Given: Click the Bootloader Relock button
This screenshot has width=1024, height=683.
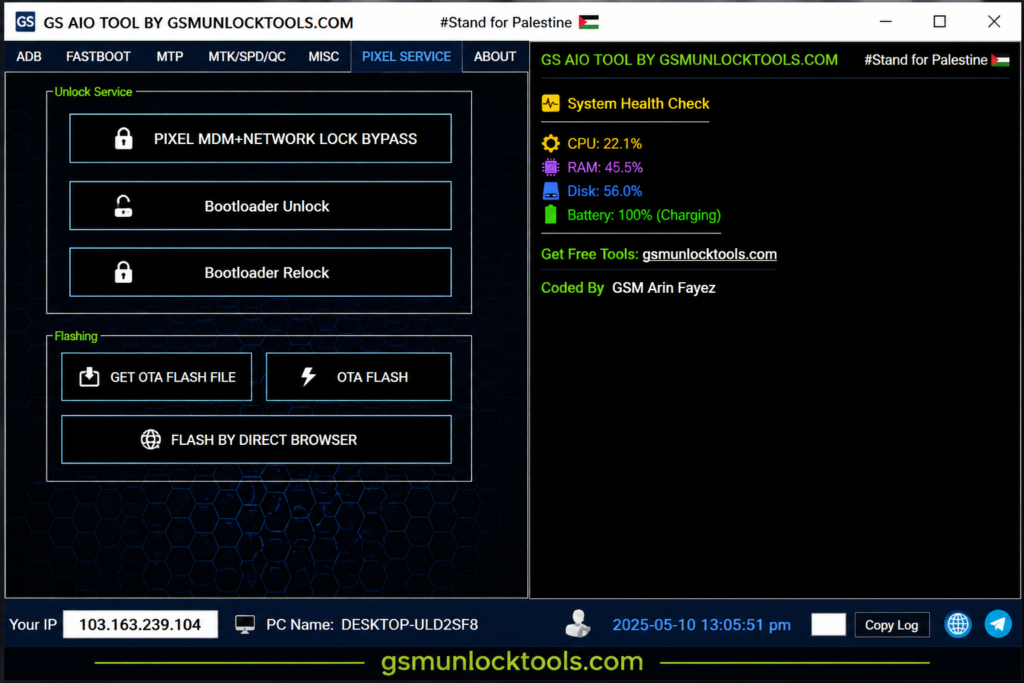Looking at the screenshot, I should (261, 272).
